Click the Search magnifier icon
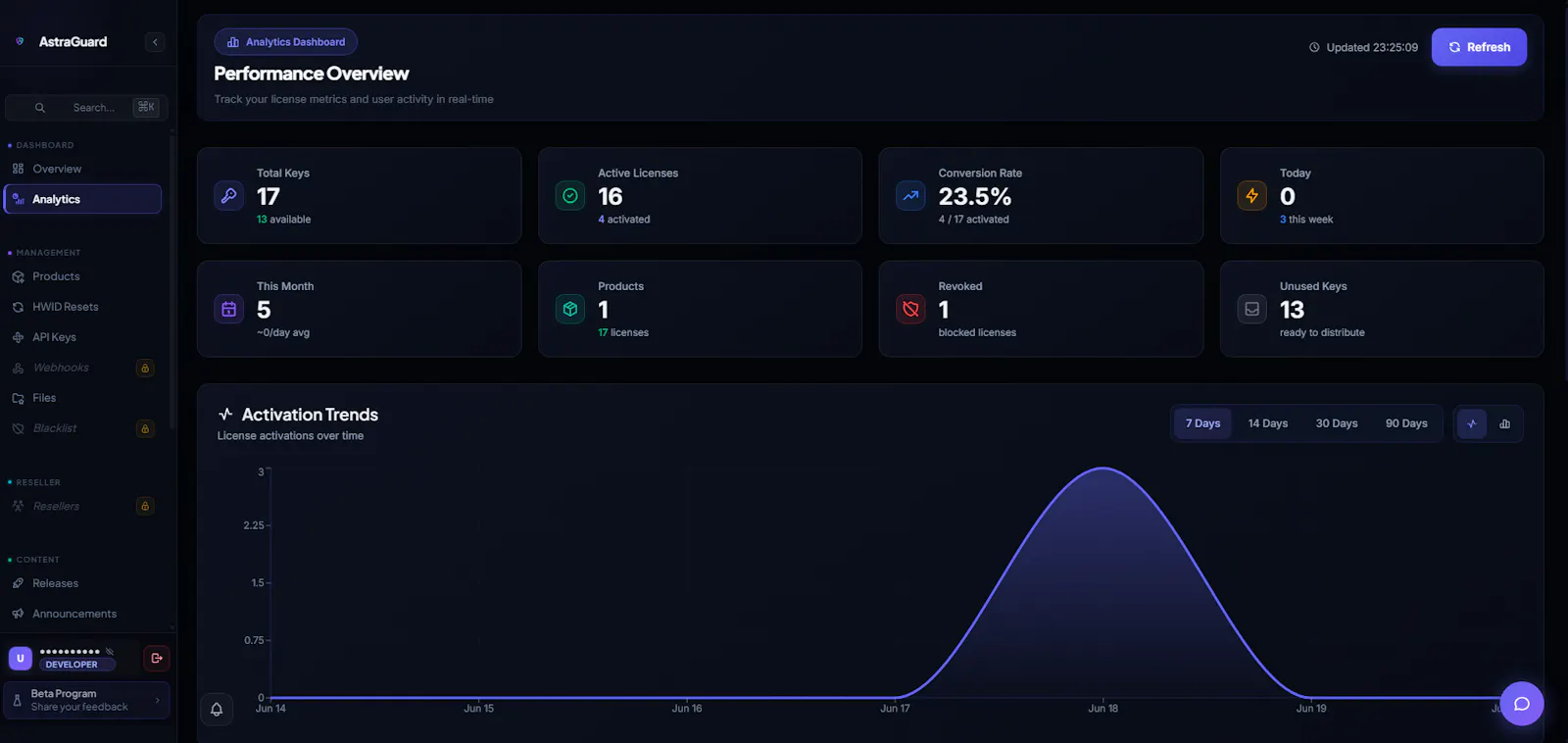The image size is (1568, 743). click(40, 107)
